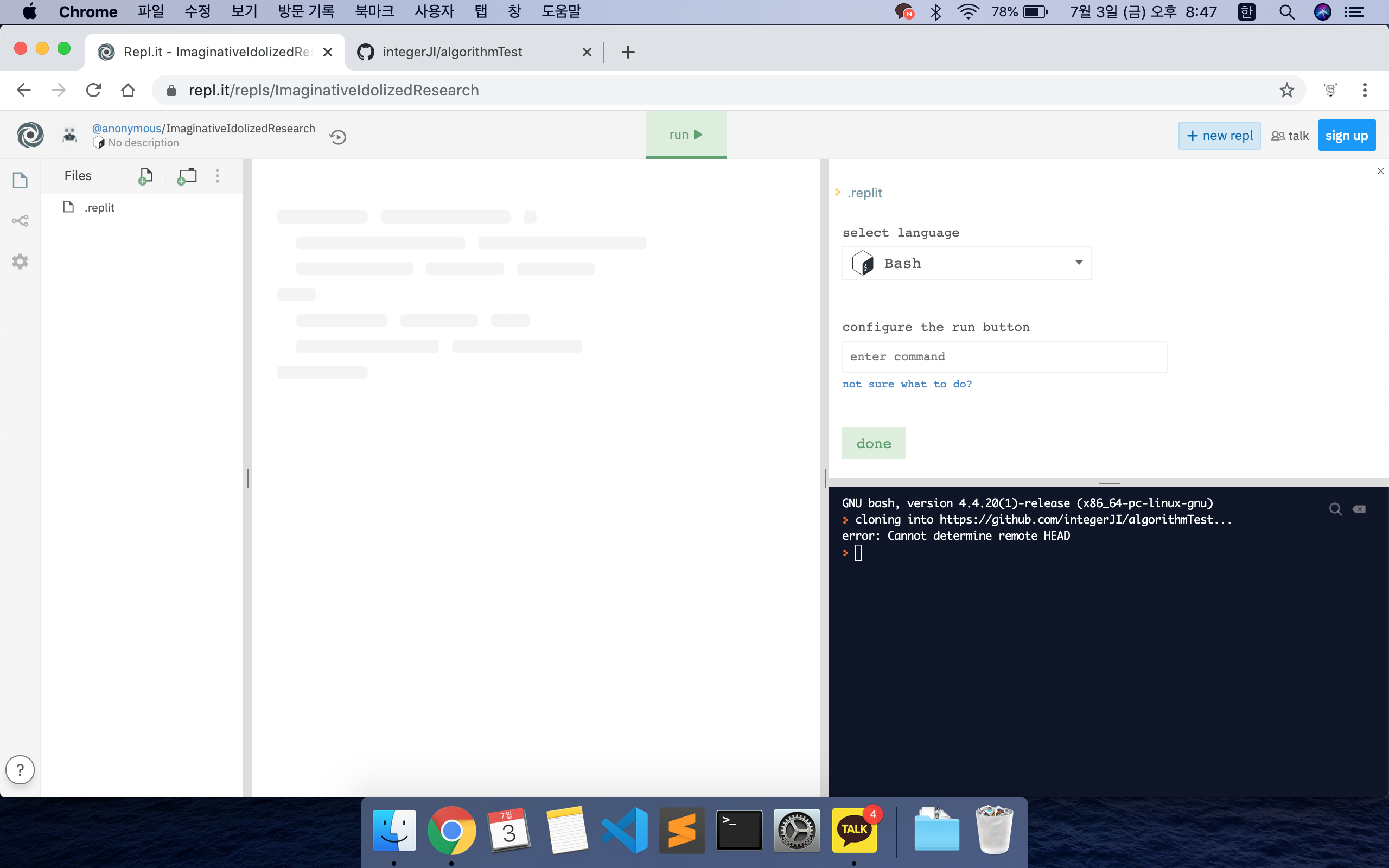Open the Files three-dot menu
Image resolution: width=1389 pixels, height=868 pixels.
coord(218,176)
